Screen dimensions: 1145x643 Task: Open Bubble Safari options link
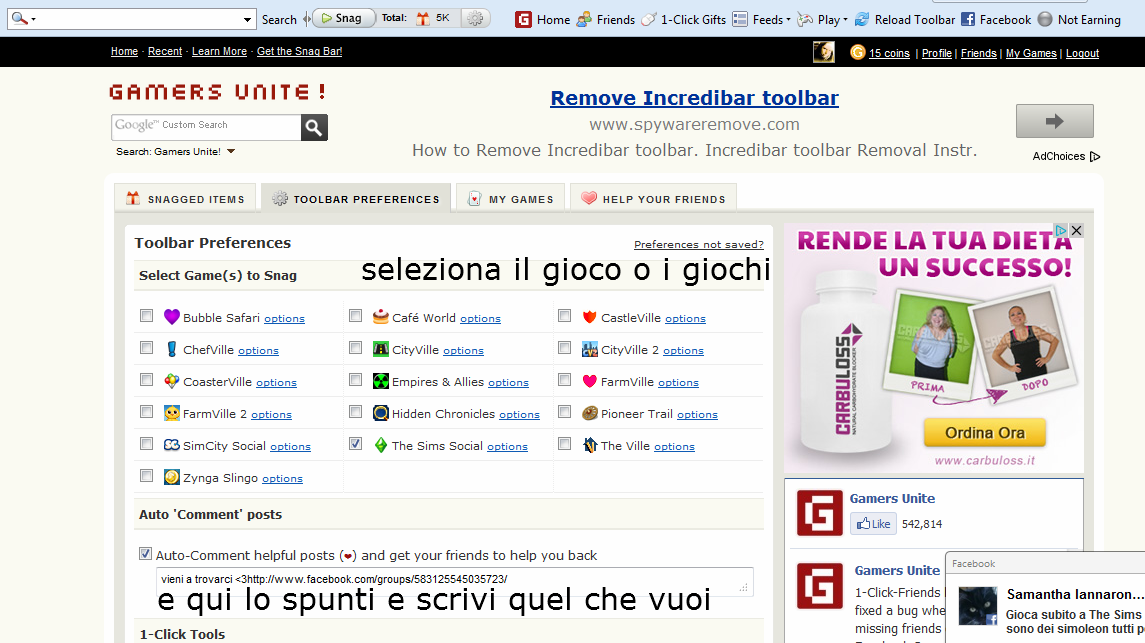284,318
